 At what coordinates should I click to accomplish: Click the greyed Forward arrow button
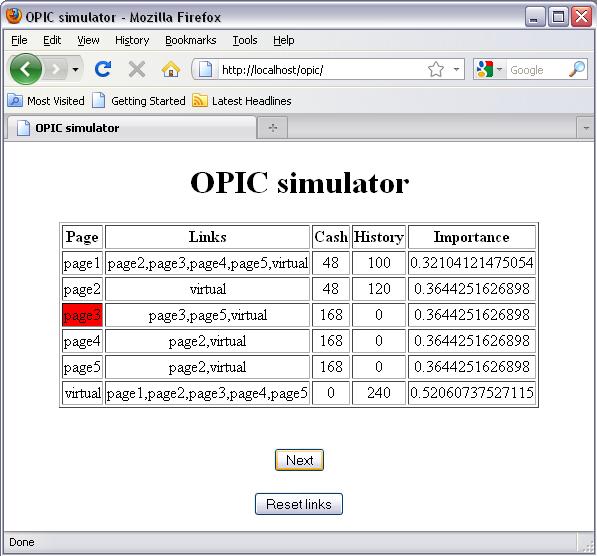pyautogui.click(x=56, y=69)
